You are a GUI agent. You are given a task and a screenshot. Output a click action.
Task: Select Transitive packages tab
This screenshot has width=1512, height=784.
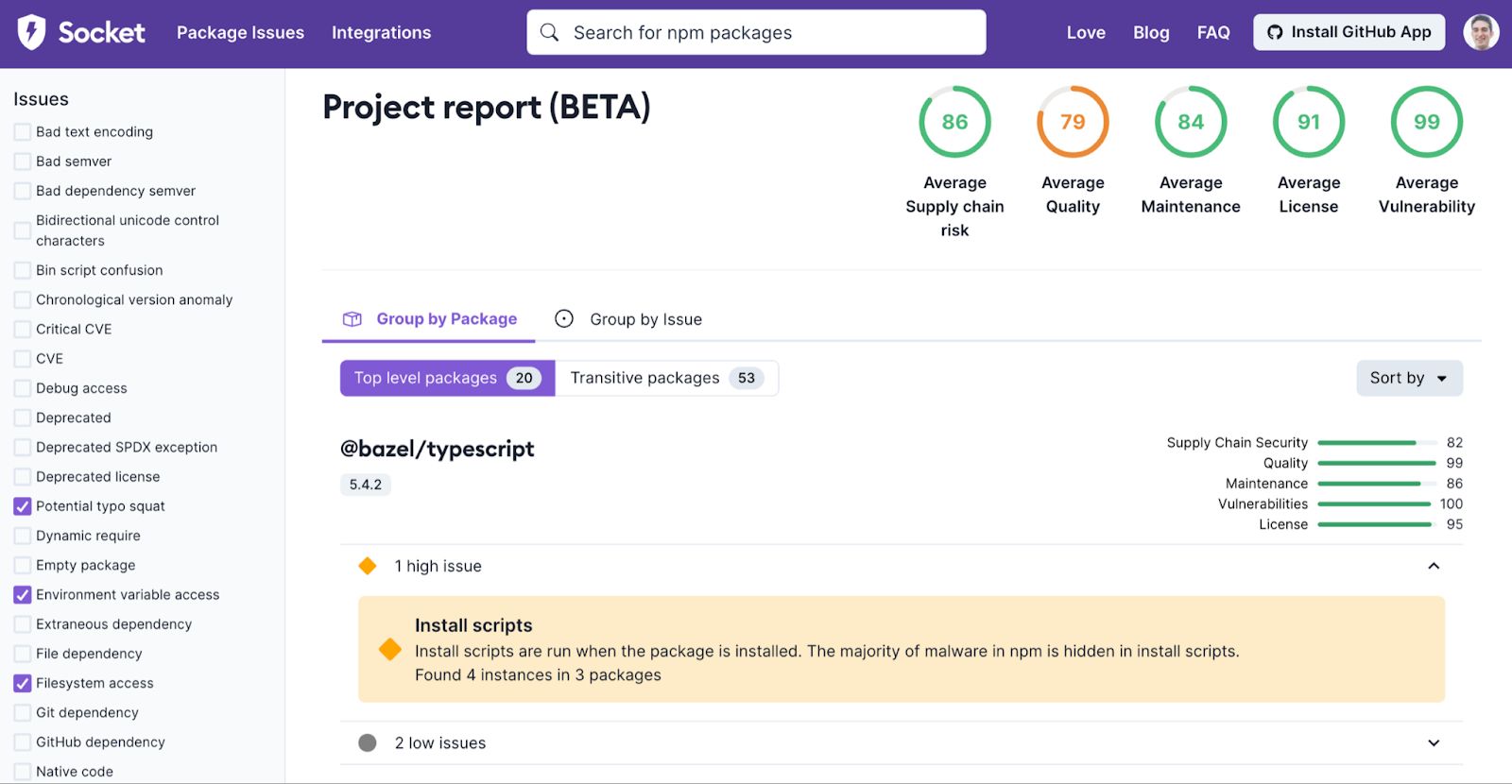[667, 378]
